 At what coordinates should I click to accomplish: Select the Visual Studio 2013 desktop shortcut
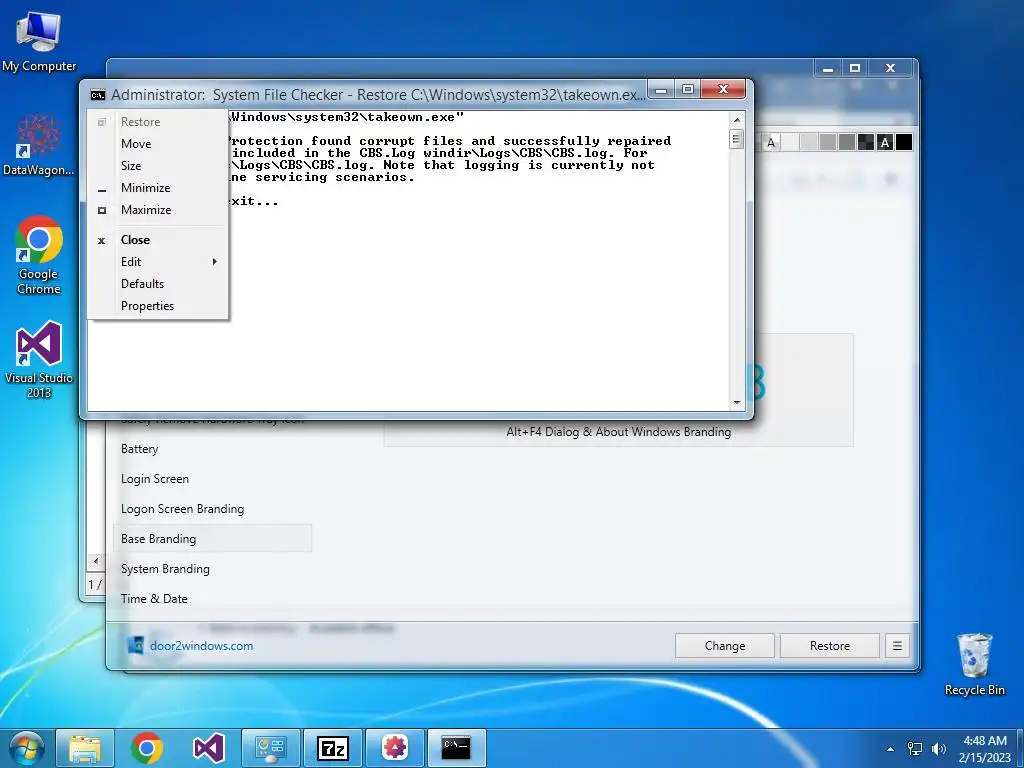(39, 359)
